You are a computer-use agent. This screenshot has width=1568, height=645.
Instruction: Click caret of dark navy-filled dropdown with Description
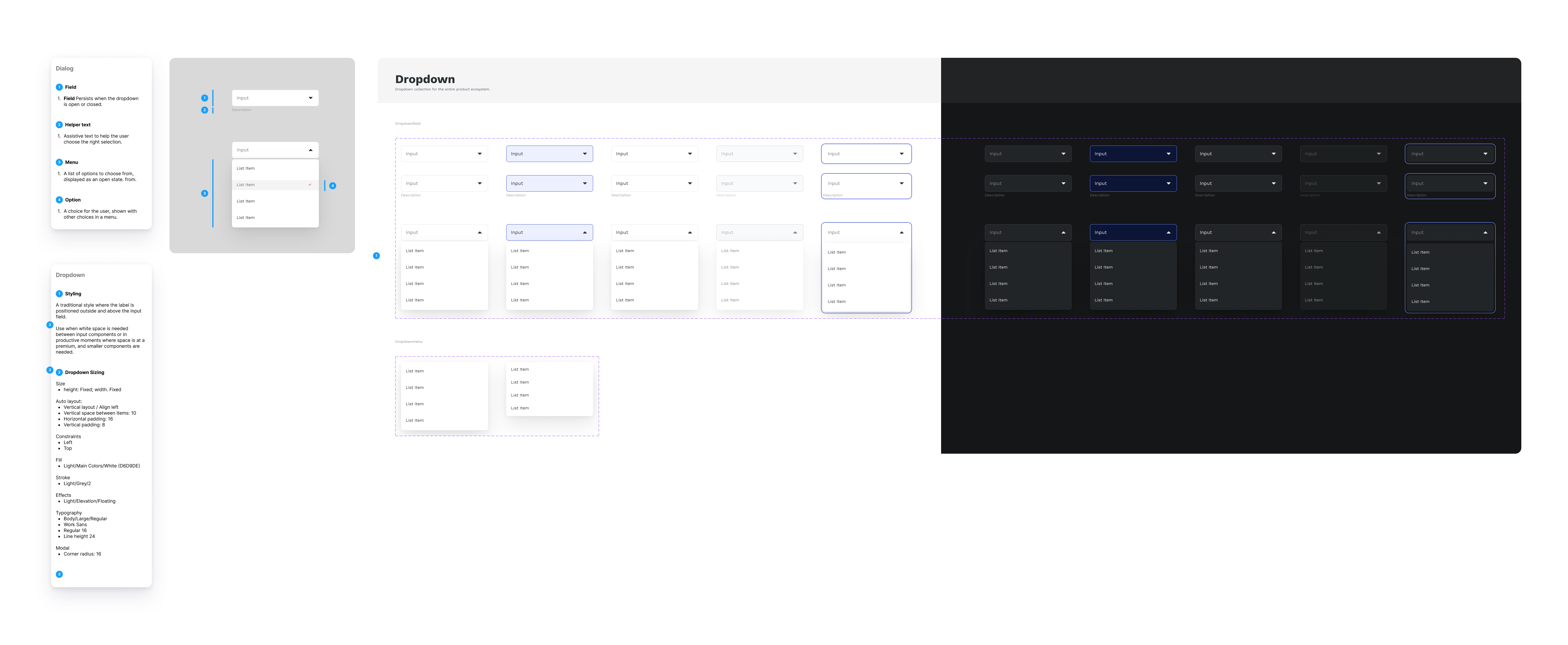click(1169, 183)
